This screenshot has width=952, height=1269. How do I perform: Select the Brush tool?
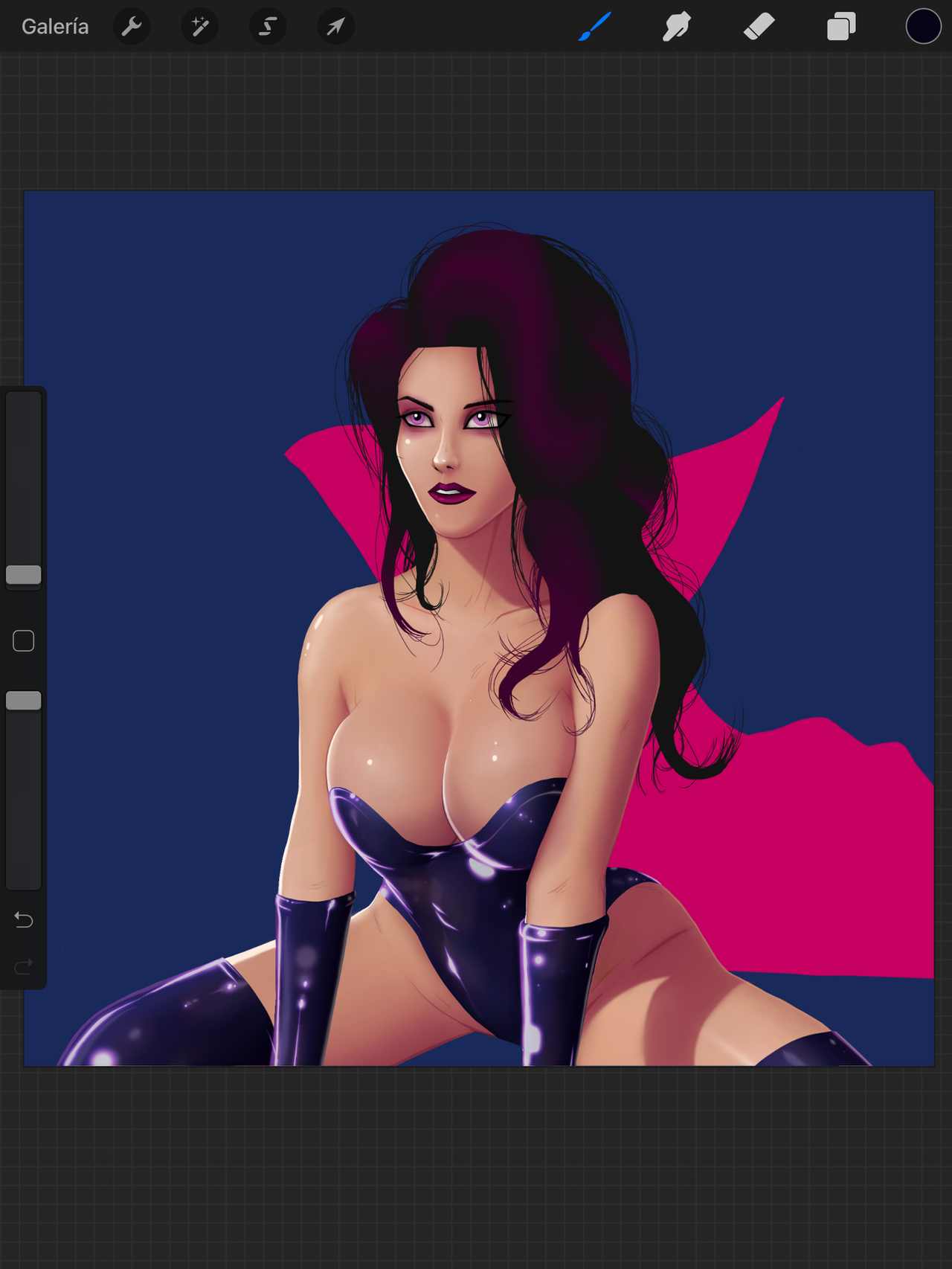coord(595,27)
